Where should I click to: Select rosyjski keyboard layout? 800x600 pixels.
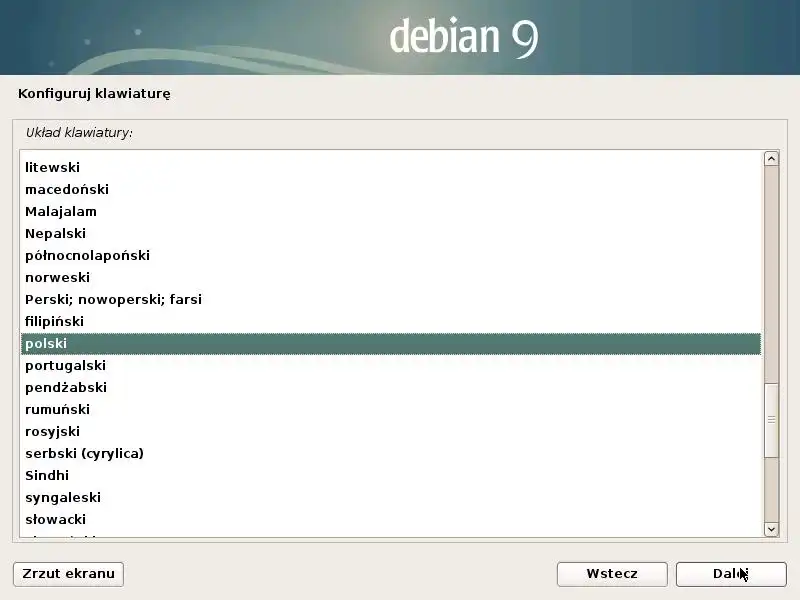pos(391,431)
